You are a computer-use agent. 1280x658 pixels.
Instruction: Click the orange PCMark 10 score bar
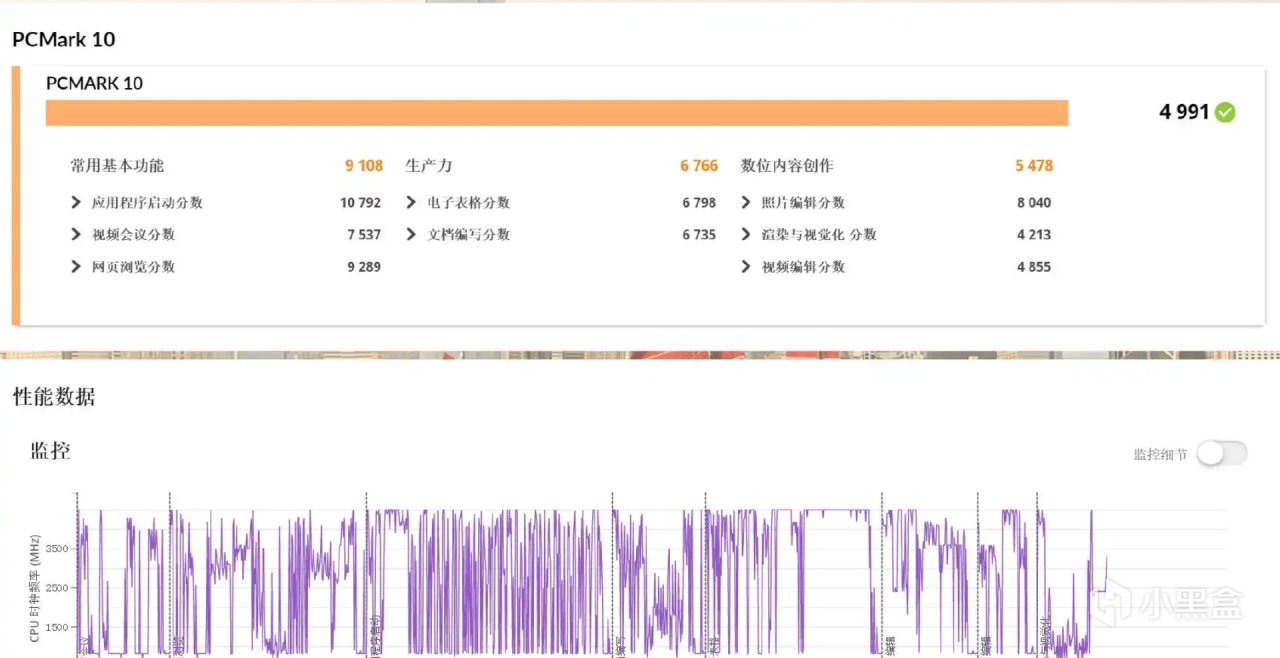557,113
